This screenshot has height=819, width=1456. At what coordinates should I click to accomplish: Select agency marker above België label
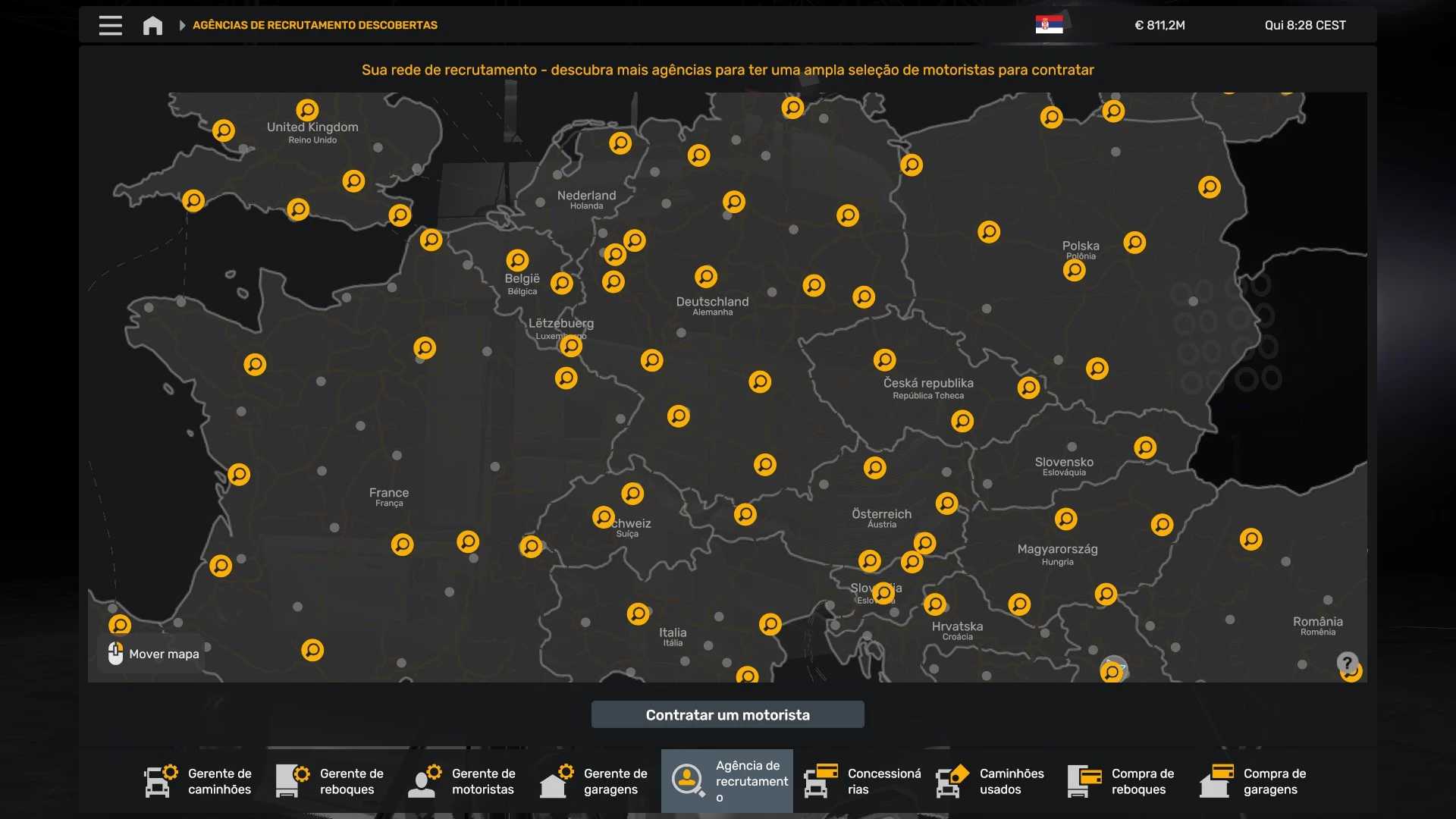tap(517, 260)
